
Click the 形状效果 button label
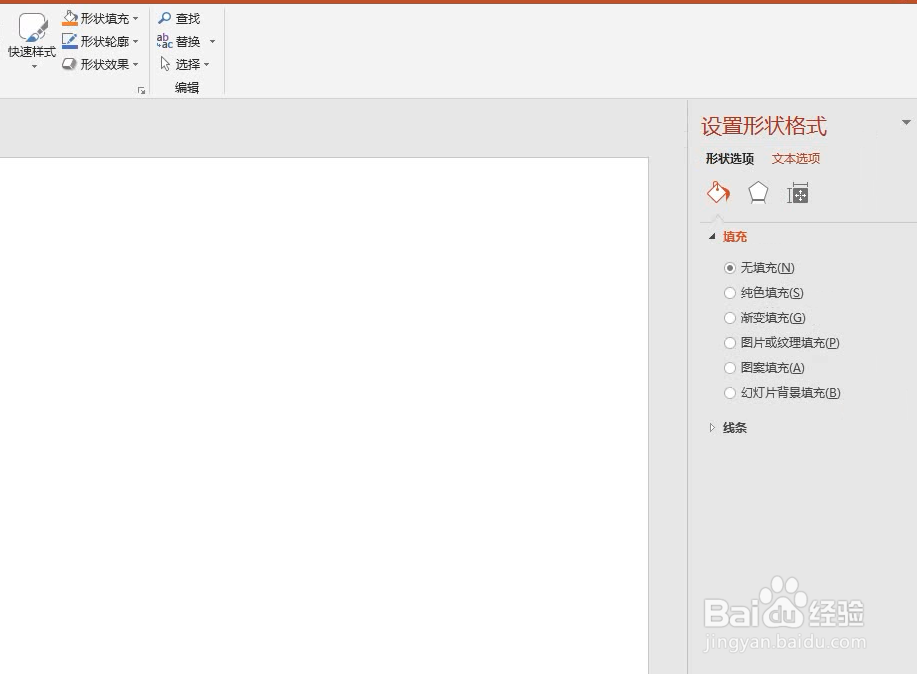coord(105,64)
